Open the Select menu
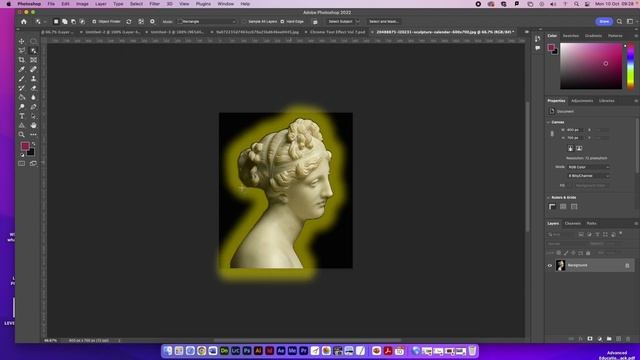Viewport: 640px width, 360px height. tap(136, 4)
